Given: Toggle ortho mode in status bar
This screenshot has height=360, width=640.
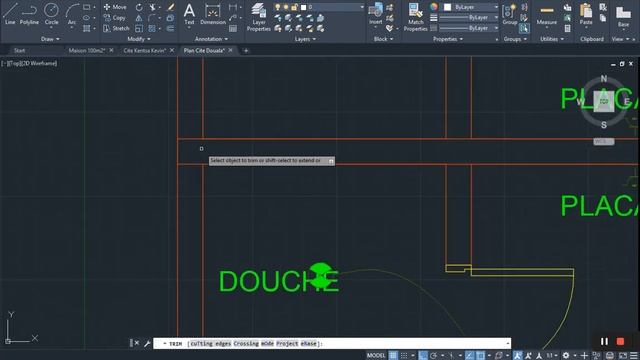Looking at the screenshot, I should [423, 356].
